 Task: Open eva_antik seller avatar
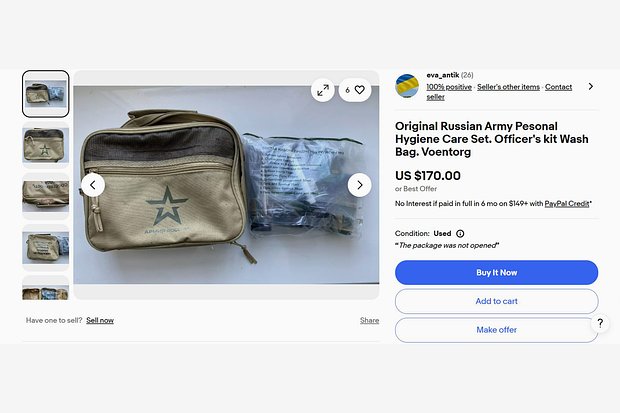pyautogui.click(x=407, y=85)
